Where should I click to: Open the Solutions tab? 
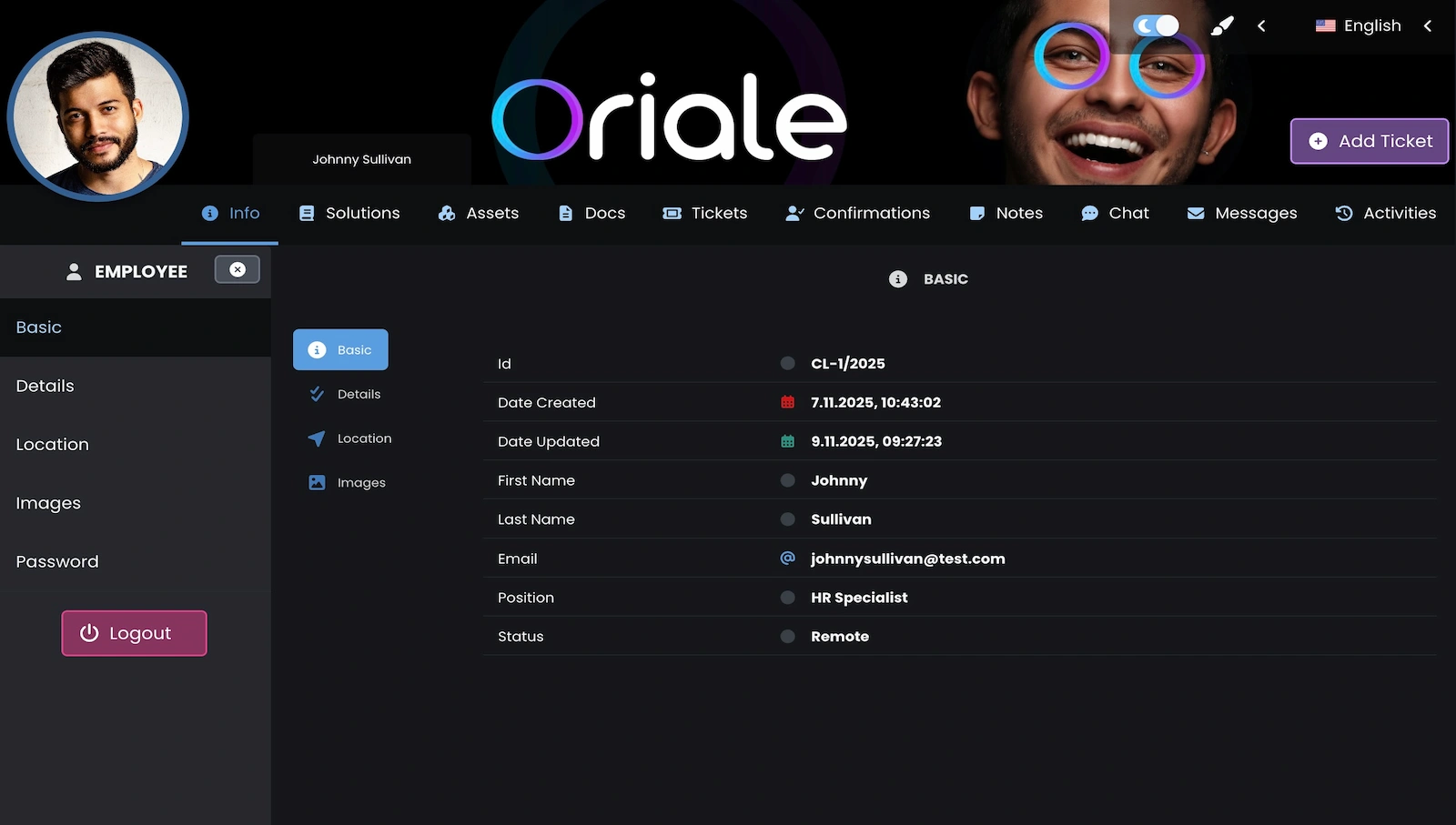click(349, 214)
